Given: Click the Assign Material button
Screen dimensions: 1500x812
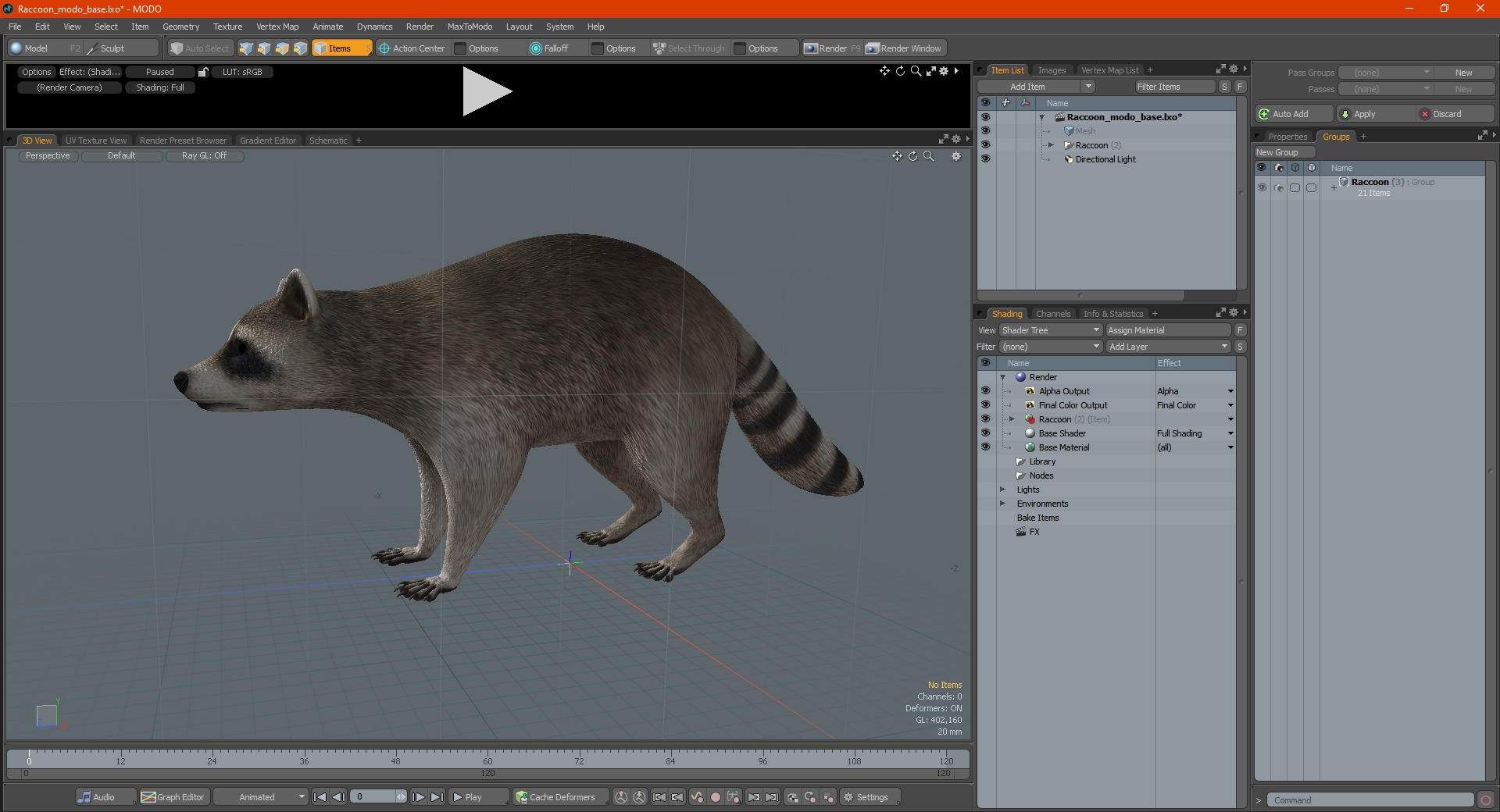Looking at the screenshot, I should point(1168,330).
